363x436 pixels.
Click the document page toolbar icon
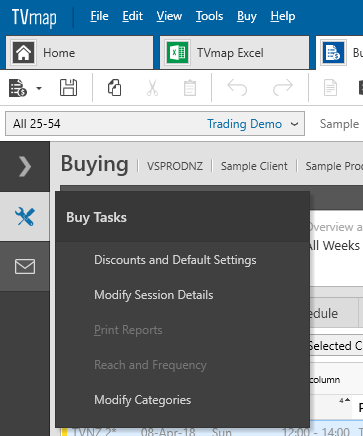[x=330, y=88]
